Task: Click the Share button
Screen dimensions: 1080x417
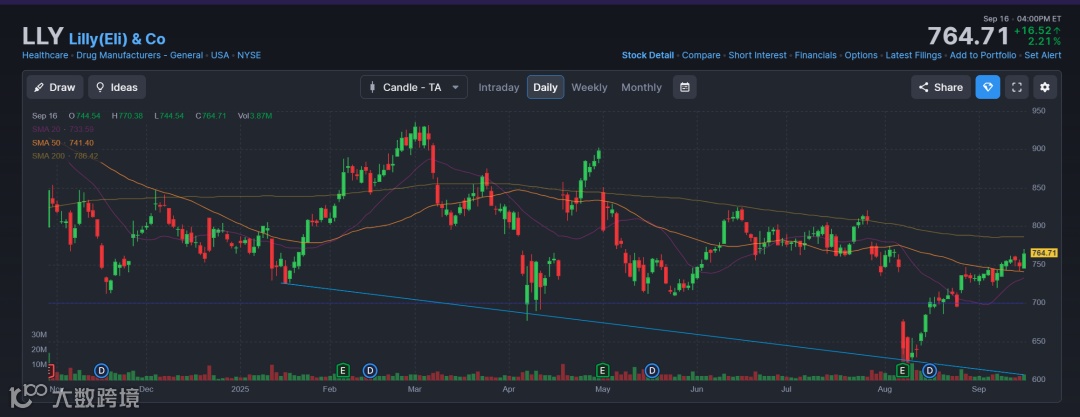Action: coord(940,87)
